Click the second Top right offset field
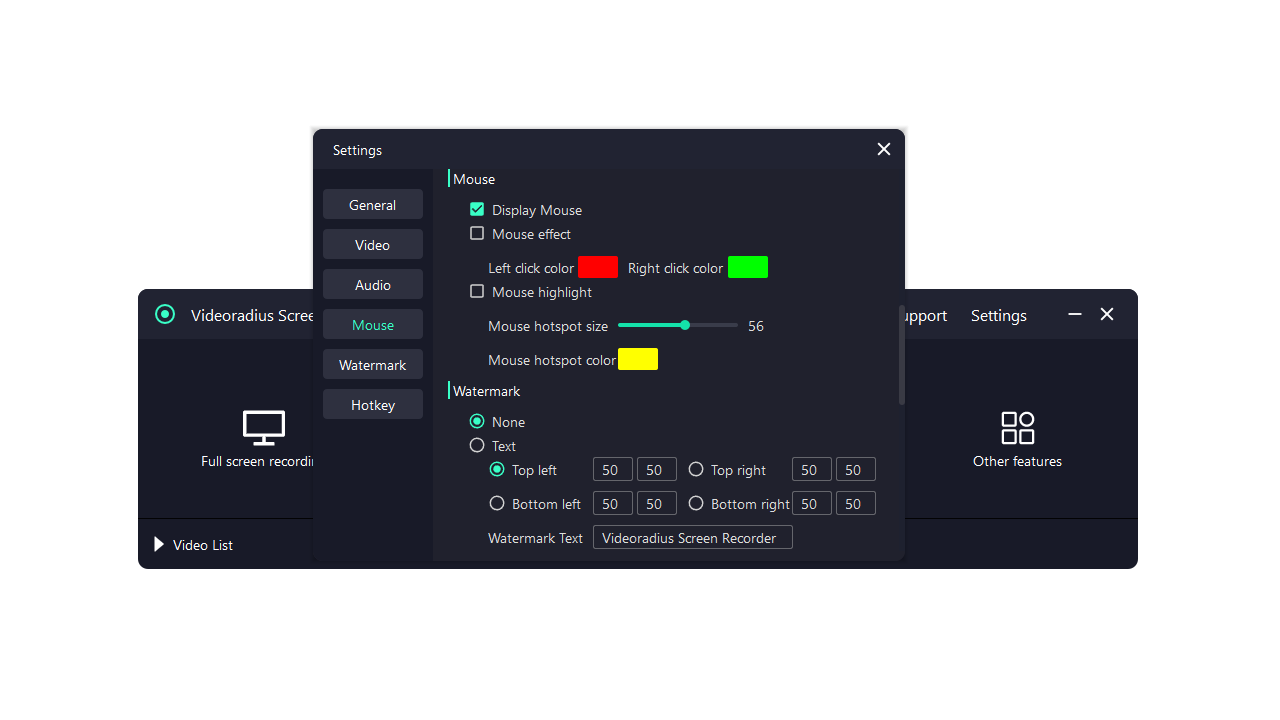This screenshot has height=720, width=1280. 856,470
